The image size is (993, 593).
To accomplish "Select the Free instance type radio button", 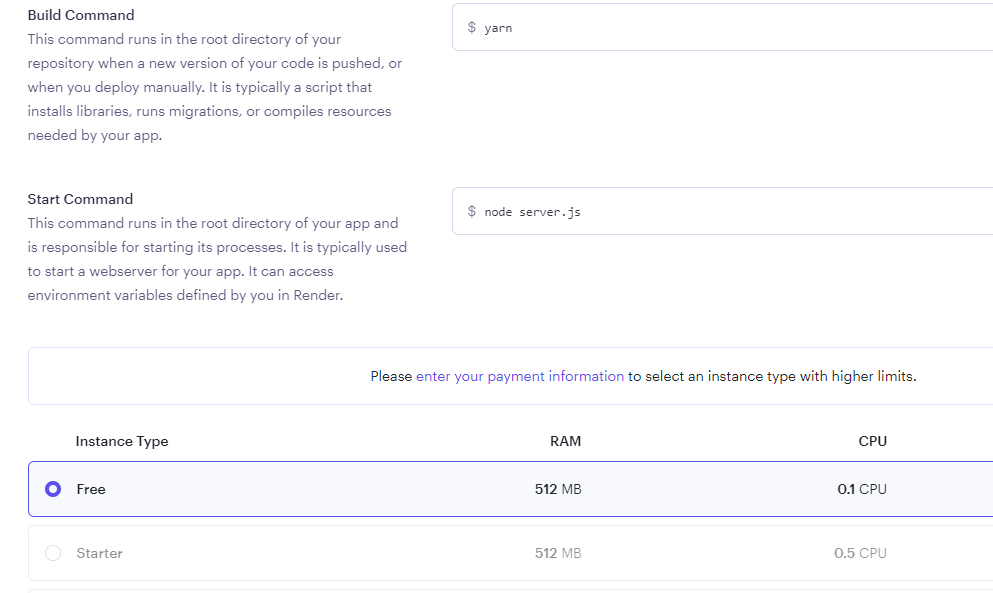I will tap(54, 489).
